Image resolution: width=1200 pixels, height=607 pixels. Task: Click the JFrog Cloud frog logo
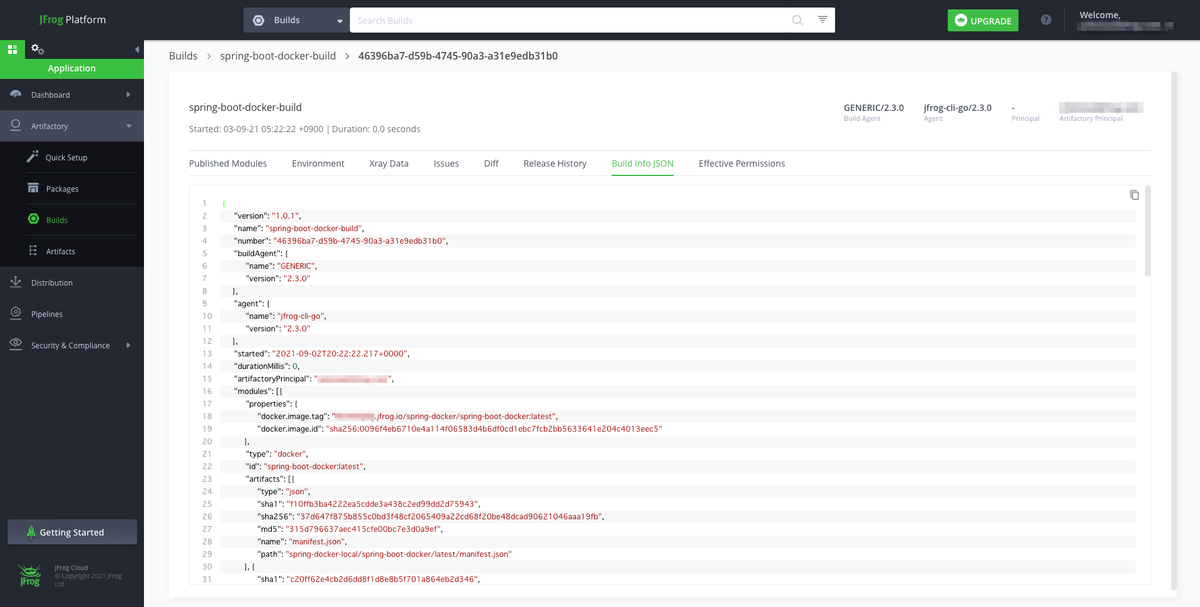30,574
